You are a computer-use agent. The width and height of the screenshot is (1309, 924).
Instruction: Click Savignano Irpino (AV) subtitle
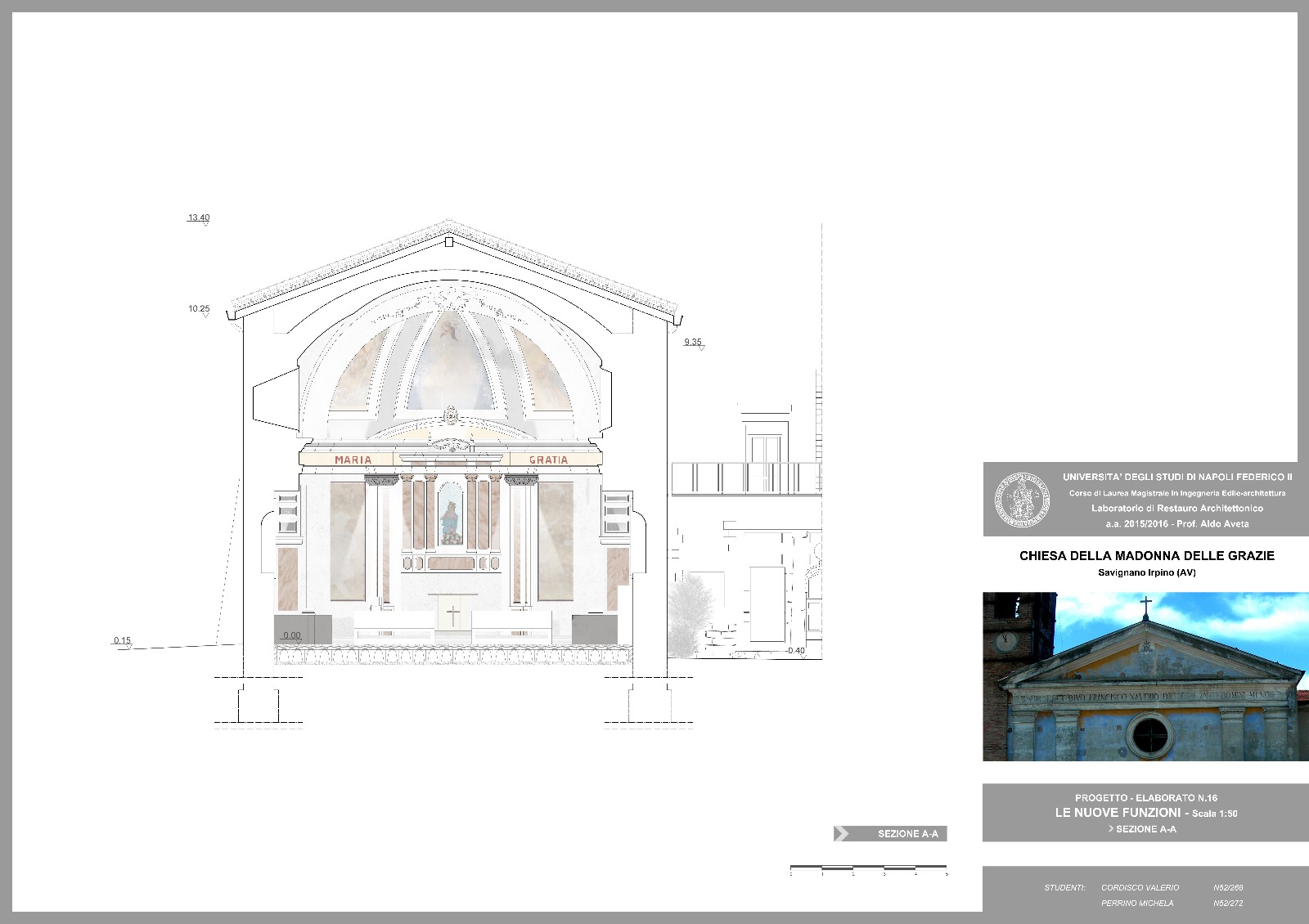[x=1146, y=573]
